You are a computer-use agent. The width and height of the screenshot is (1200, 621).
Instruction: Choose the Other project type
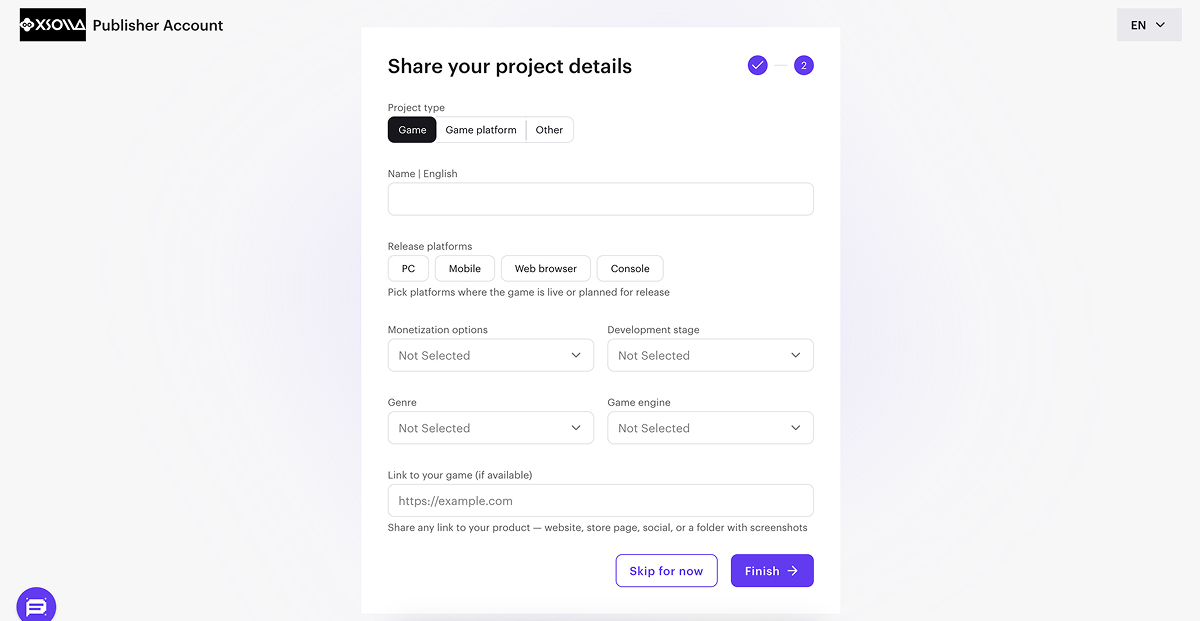coord(549,130)
